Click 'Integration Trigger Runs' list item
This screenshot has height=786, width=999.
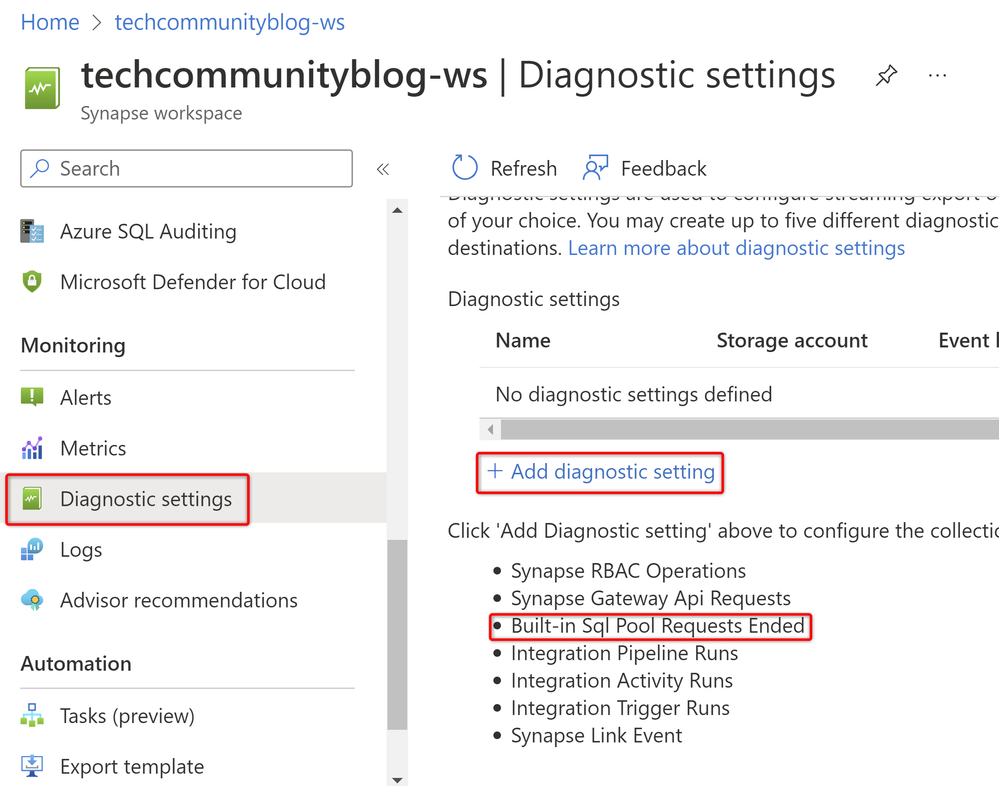tap(620, 708)
